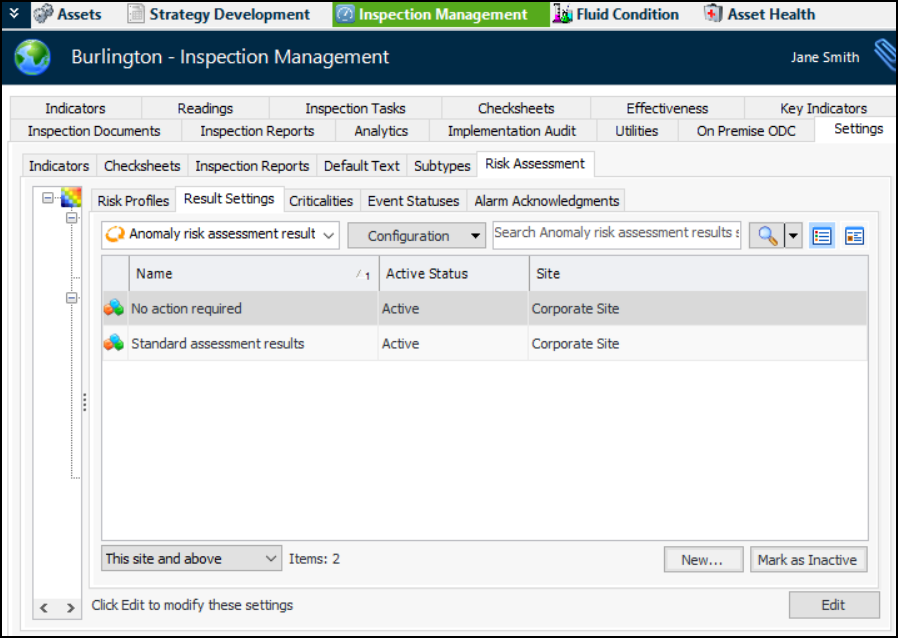Select the Risk Assessment settings tab
The width and height of the screenshot is (898, 638).
pyautogui.click(x=535, y=164)
